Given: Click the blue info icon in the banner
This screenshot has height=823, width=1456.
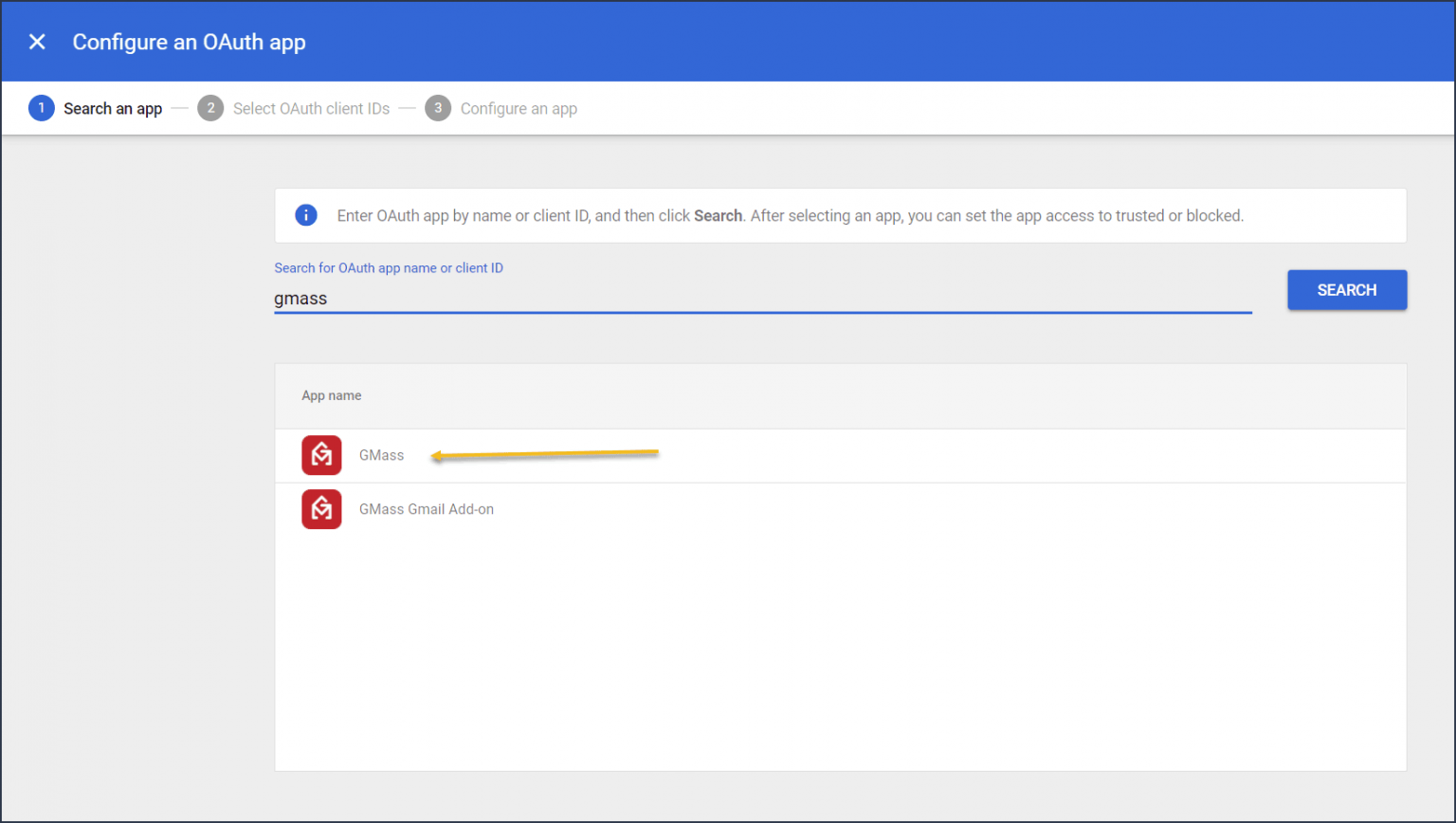Looking at the screenshot, I should 305,215.
